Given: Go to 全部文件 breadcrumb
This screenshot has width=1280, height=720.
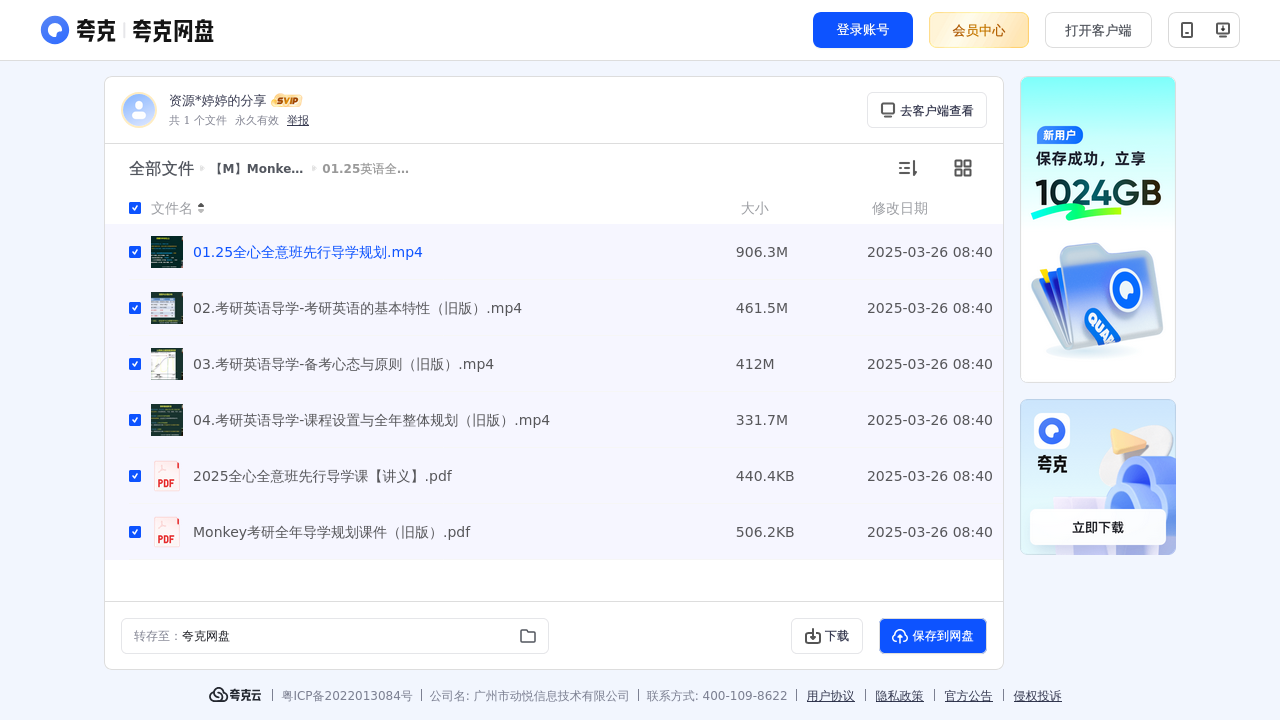Looking at the screenshot, I should [161, 169].
